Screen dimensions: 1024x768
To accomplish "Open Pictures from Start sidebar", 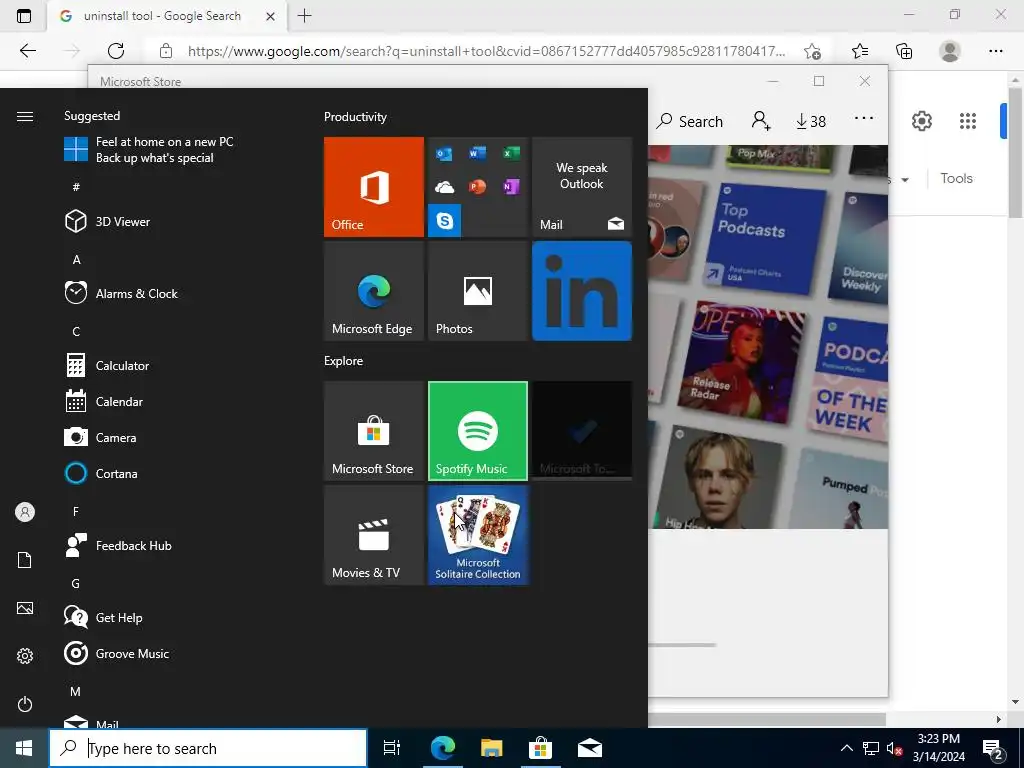I will coord(25,609).
